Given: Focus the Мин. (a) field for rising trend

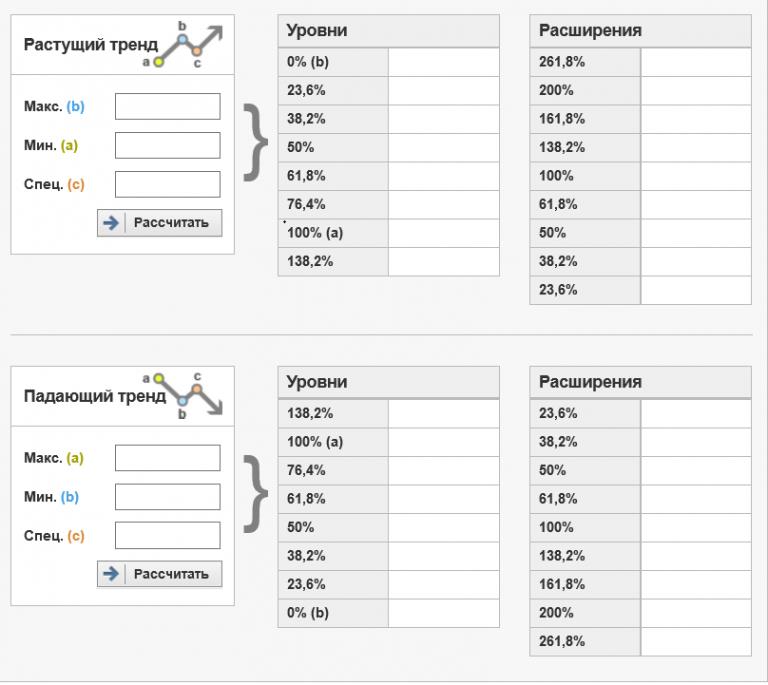Looking at the screenshot, I should (x=167, y=145).
